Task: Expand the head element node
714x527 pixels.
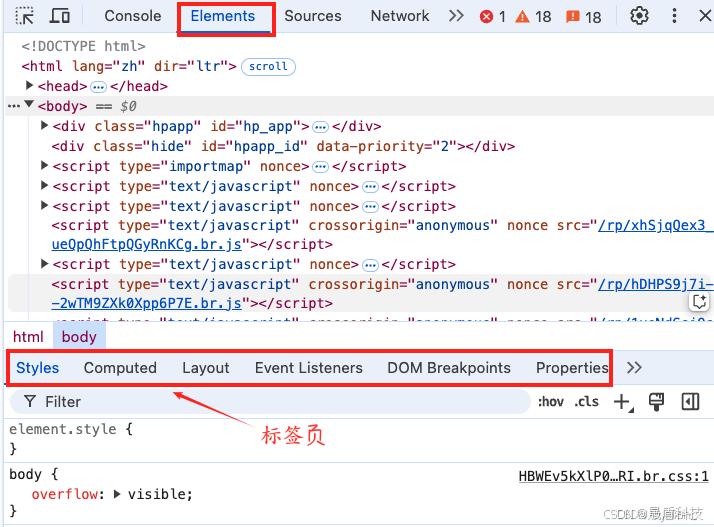Action: 29,85
